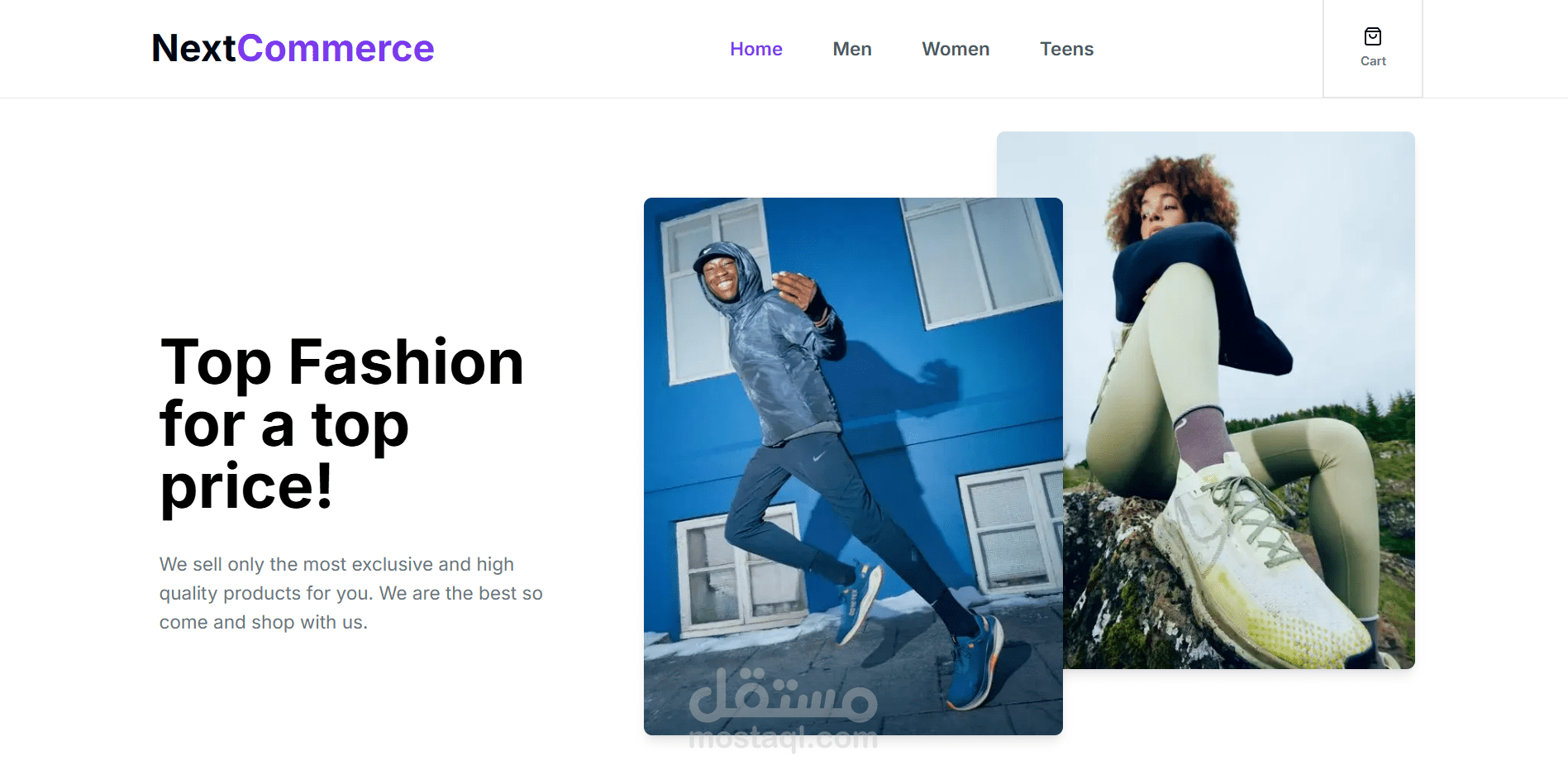Screen dimensions: 1568x770
Task: Click the 'We sell only the most exclusive' paragraph
Action: pyautogui.click(x=350, y=593)
